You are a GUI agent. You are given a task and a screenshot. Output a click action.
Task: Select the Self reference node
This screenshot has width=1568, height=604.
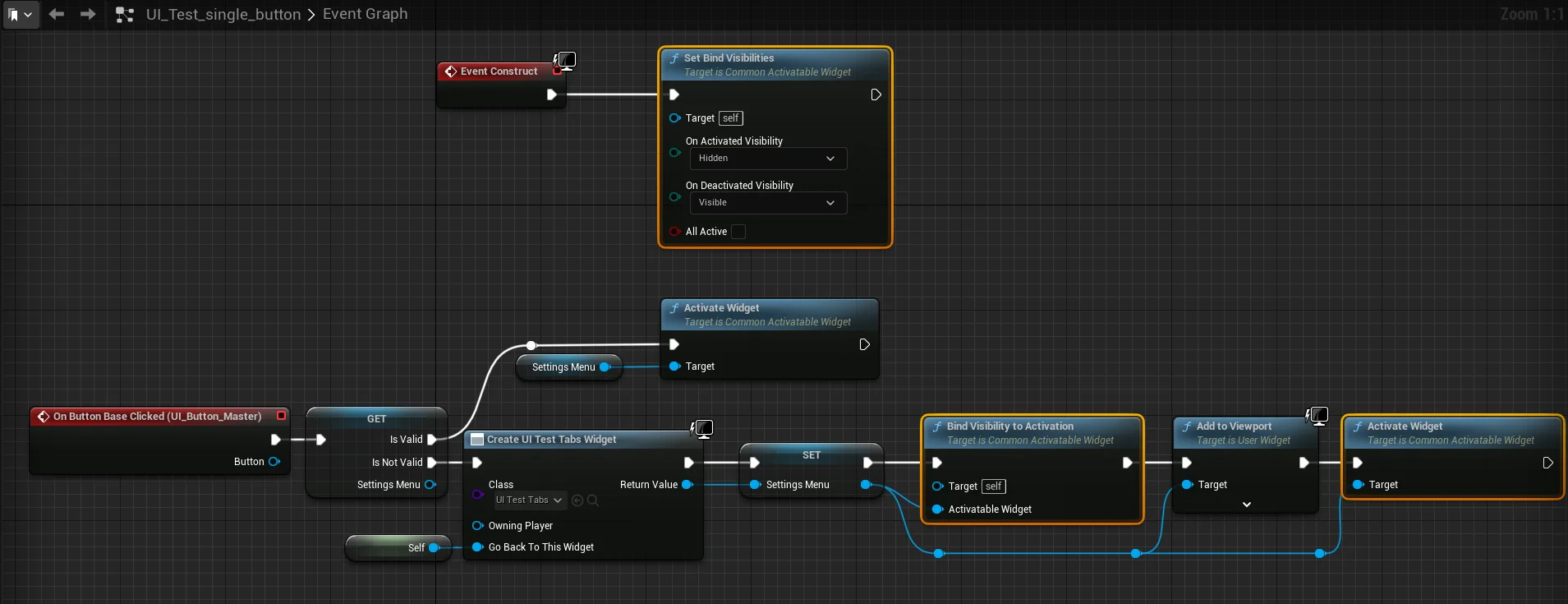point(398,548)
